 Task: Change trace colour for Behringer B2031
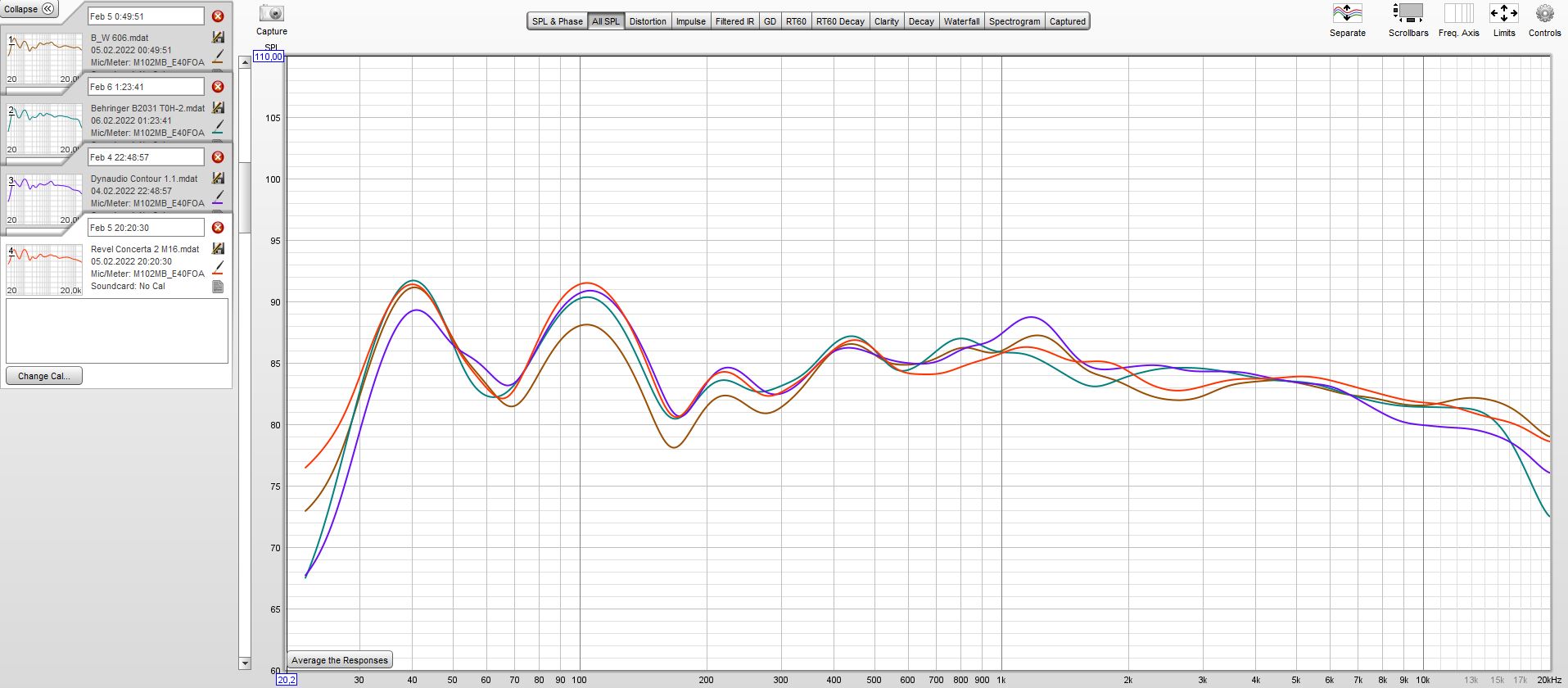point(218,128)
